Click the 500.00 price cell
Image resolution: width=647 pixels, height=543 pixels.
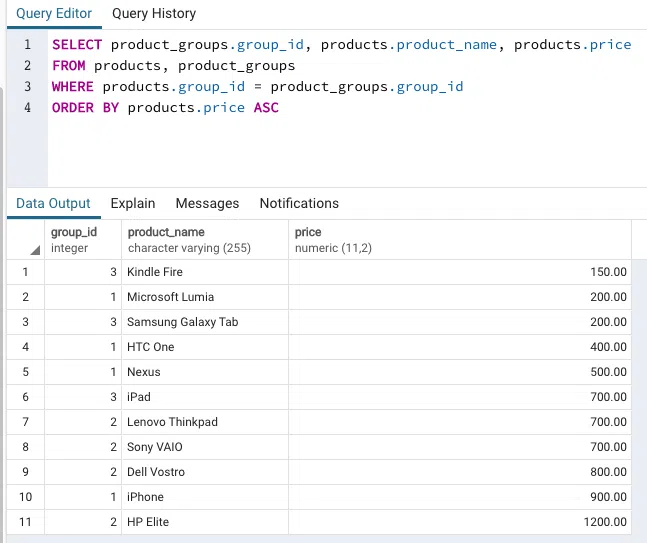point(460,372)
